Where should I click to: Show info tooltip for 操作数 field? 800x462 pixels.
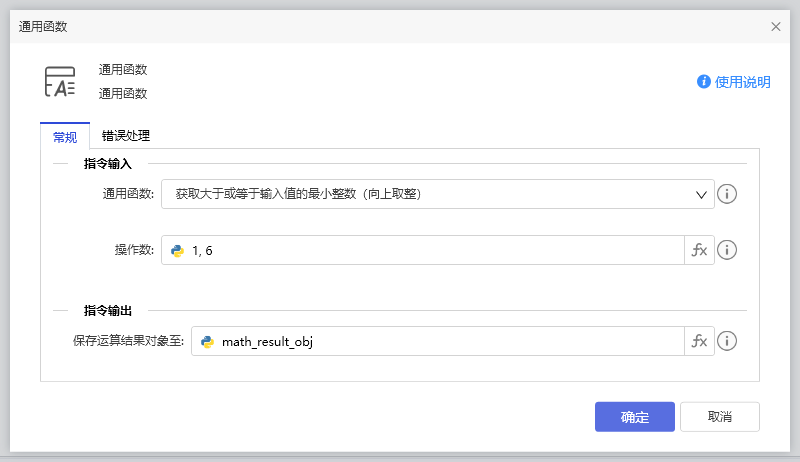(x=728, y=250)
